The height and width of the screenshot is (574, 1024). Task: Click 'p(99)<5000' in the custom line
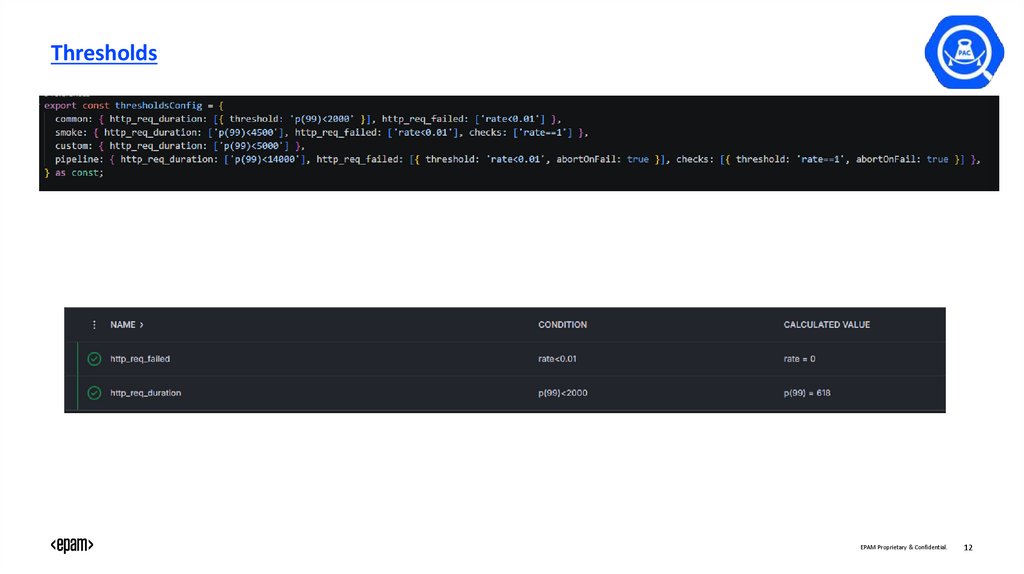(x=251, y=146)
